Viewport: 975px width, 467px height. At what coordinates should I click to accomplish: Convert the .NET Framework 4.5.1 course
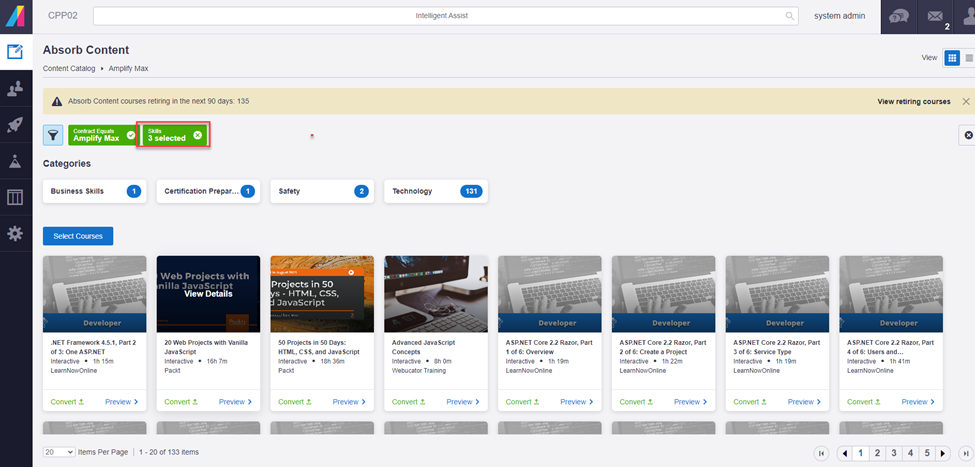[x=67, y=402]
